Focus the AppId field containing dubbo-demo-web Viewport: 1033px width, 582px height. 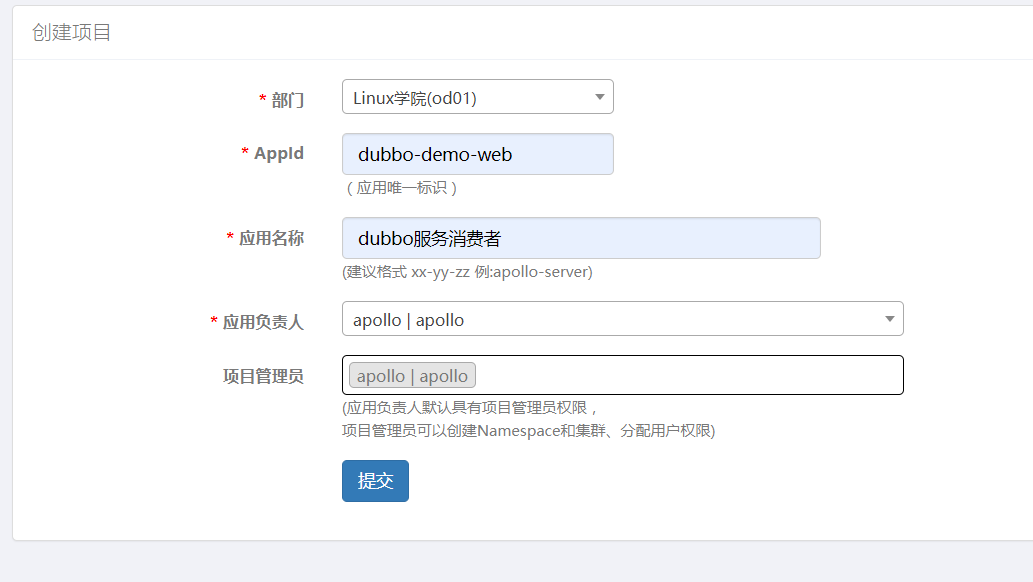[478, 154]
